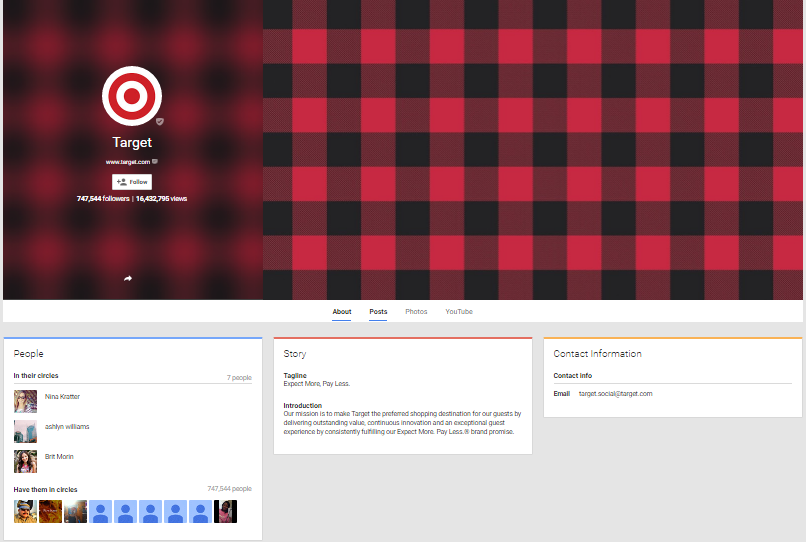Open Nina Kratter's name link
This screenshot has width=806, height=542.
(x=62, y=396)
